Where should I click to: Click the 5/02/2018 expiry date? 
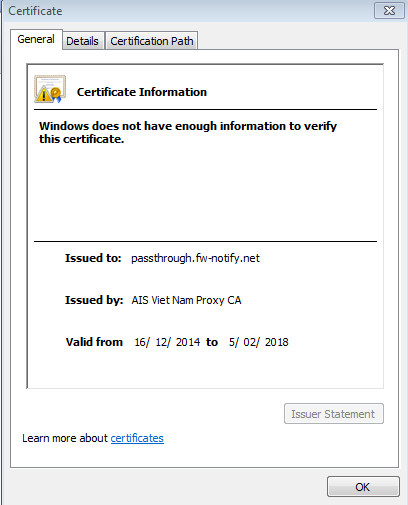point(259,342)
